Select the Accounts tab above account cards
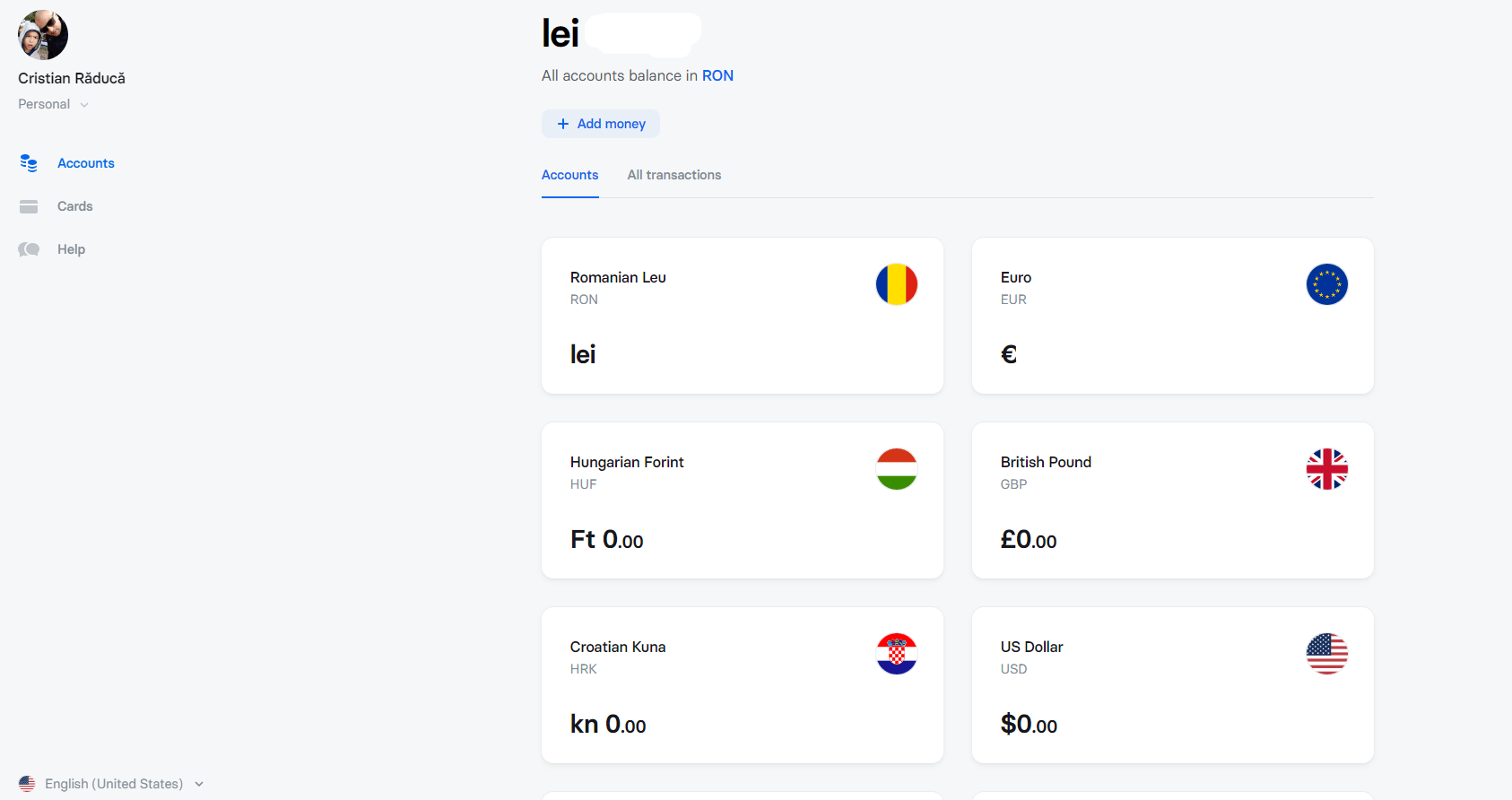The image size is (1512, 800). tap(570, 175)
